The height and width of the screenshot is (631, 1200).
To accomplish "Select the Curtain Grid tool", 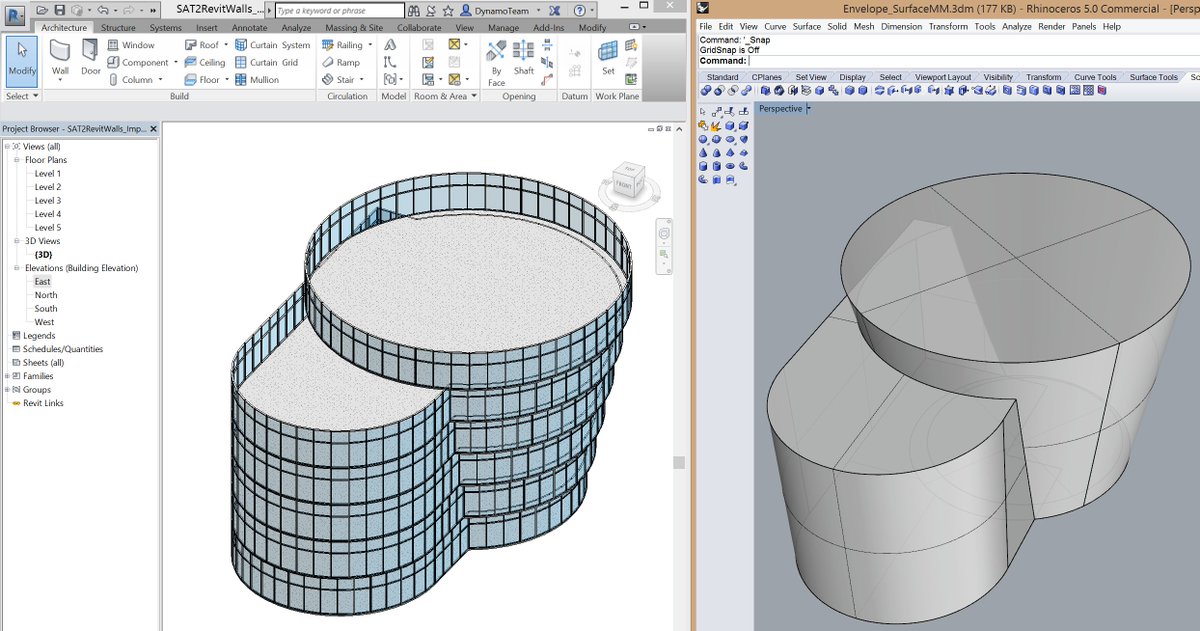I will click(267, 62).
